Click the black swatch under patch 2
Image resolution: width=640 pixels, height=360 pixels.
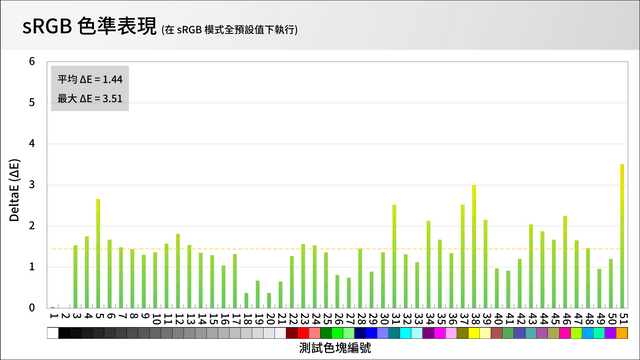coord(64,333)
